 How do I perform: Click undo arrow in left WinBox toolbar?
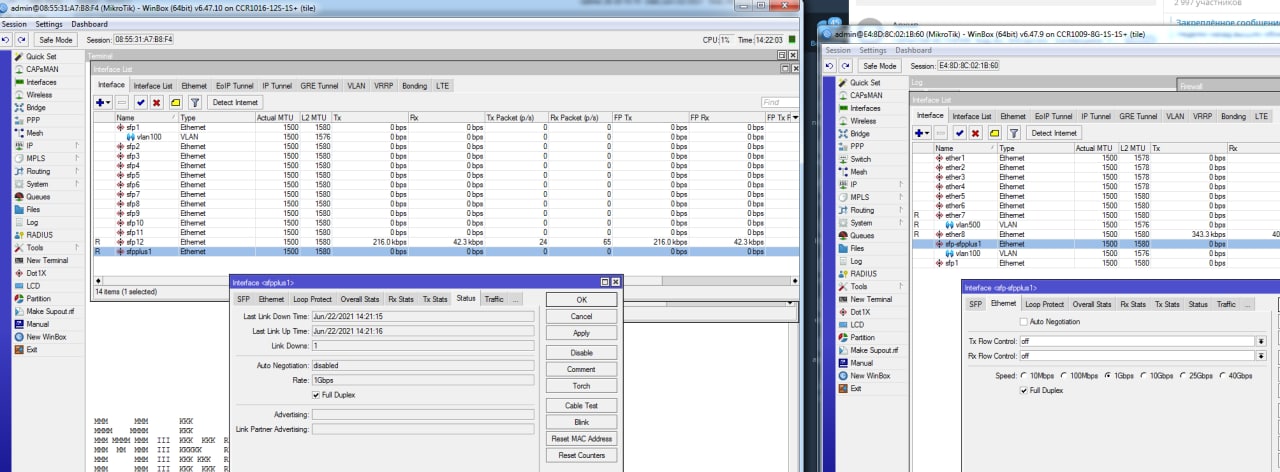pos(6,40)
